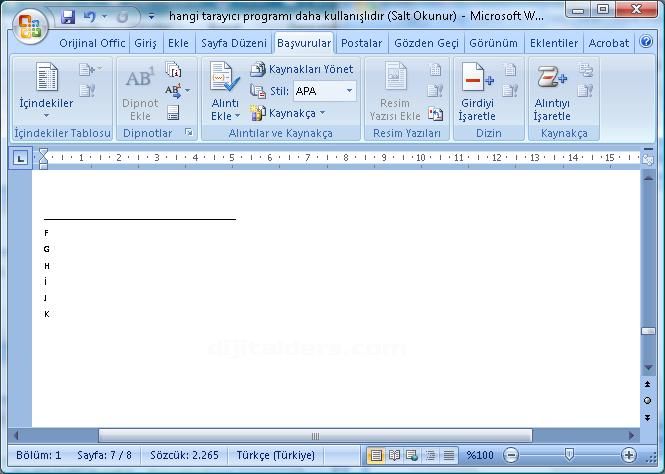Viewport: 665px width, 474px height.
Task: Click the zoom out minus button
Action: (x=511, y=455)
